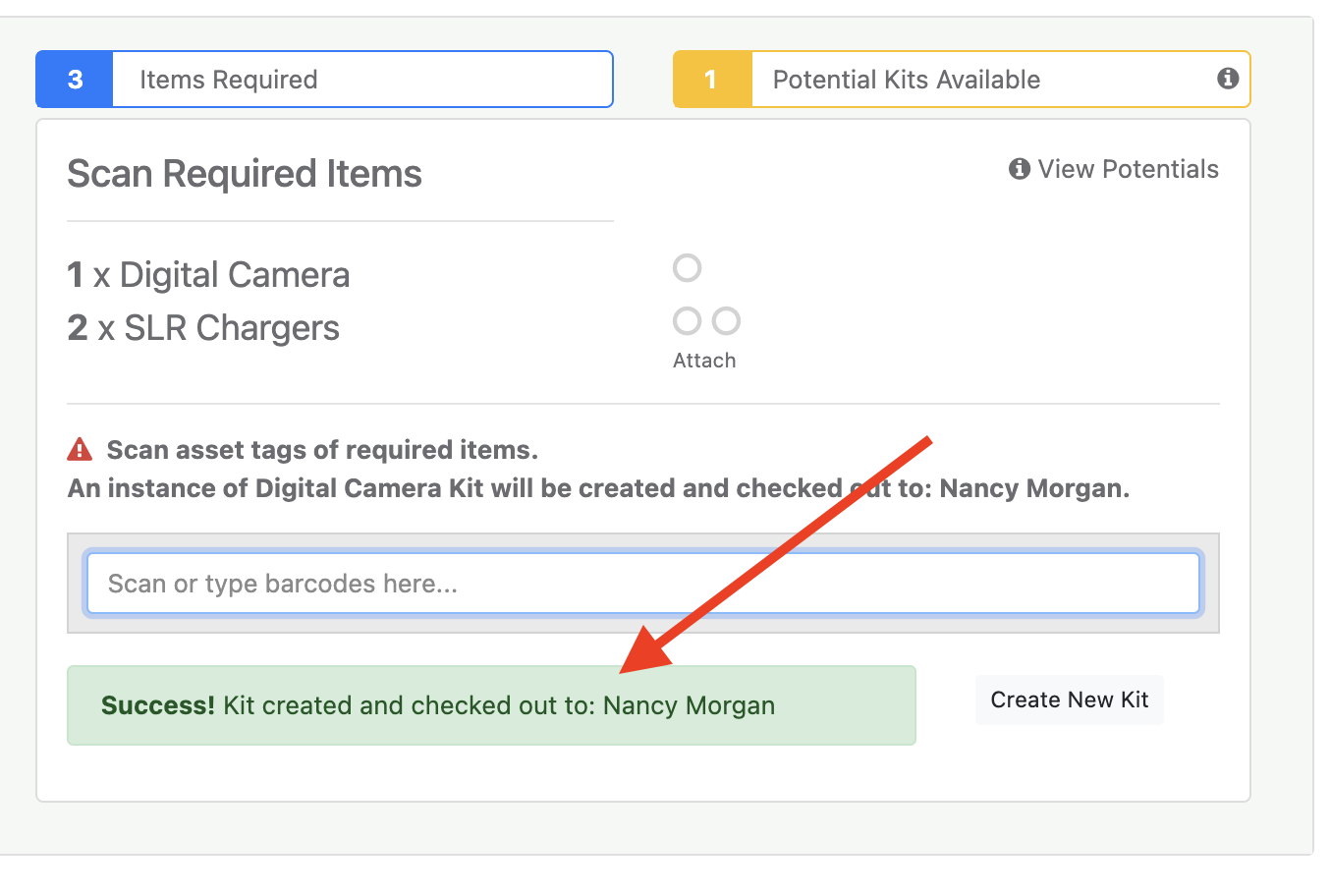Click the info icon beside Potential Kits Available
The width and height of the screenshot is (1330, 896).
click(1227, 80)
